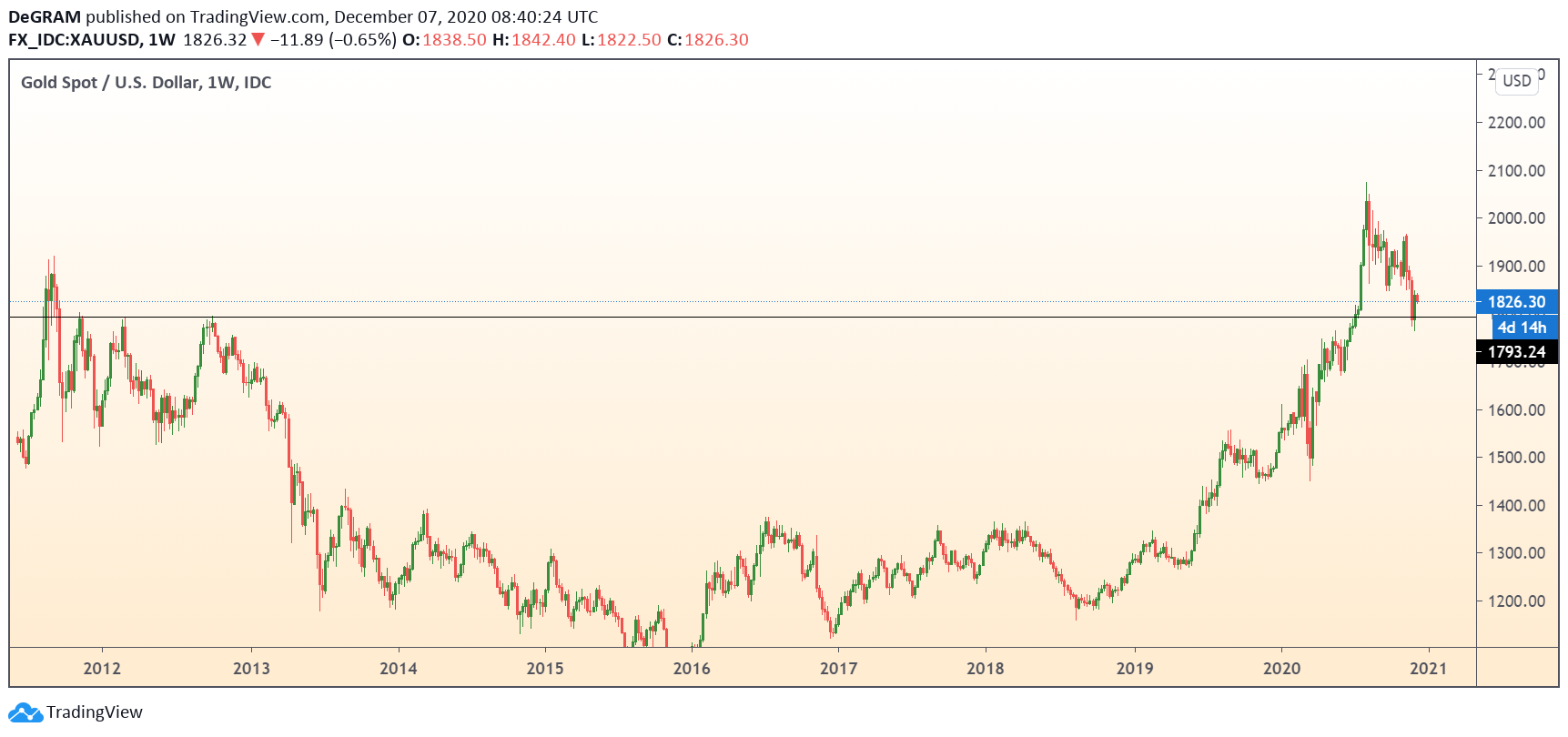
Task: Click the 1826.32 last price in header
Action: point(215,40)
